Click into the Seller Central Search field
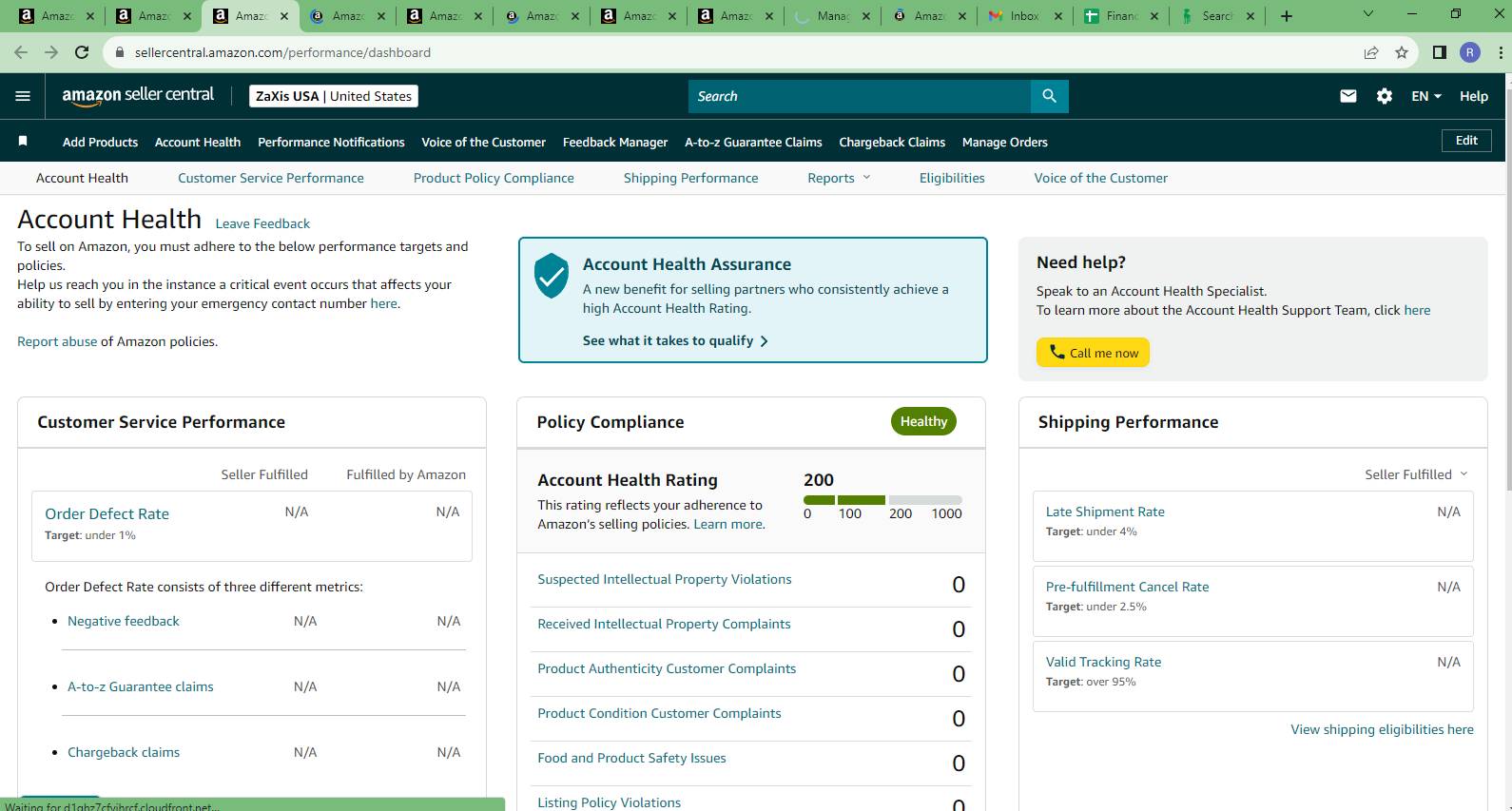Image resolution: width=1512 pixels, height=811 pixels. click(x=860, y=96)
